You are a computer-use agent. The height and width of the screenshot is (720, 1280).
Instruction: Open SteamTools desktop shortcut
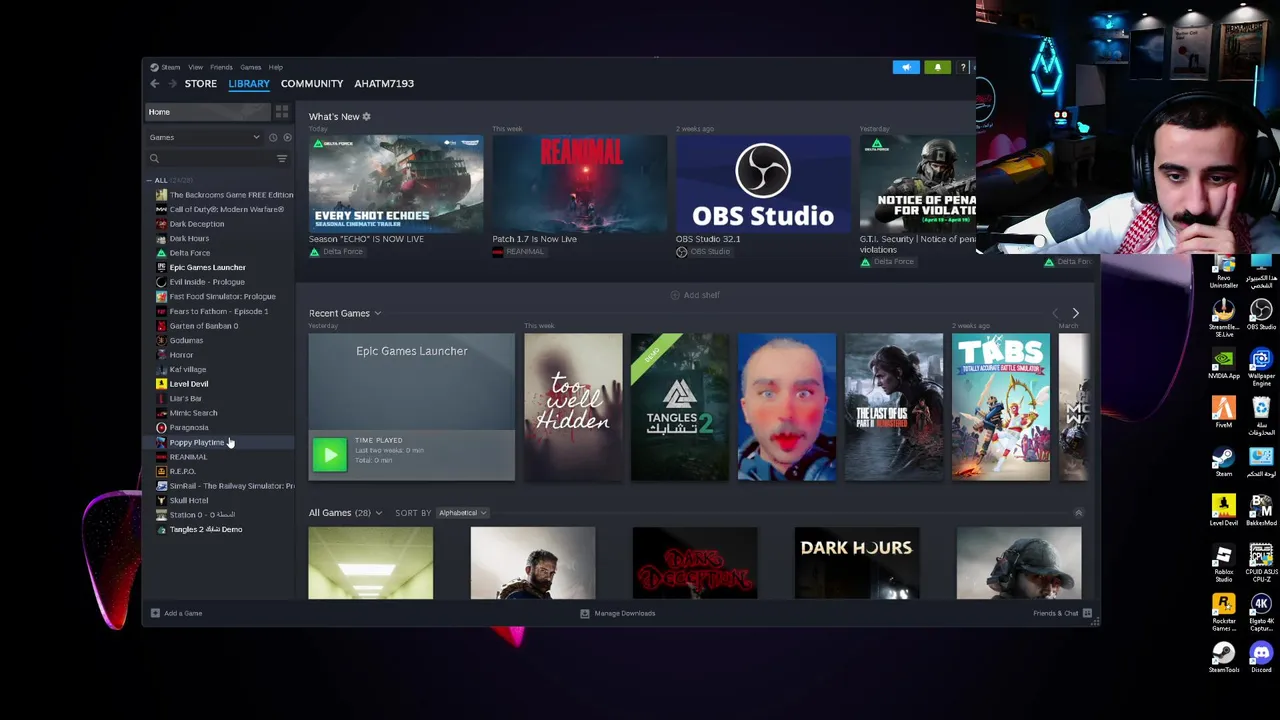pos(1223,656)
